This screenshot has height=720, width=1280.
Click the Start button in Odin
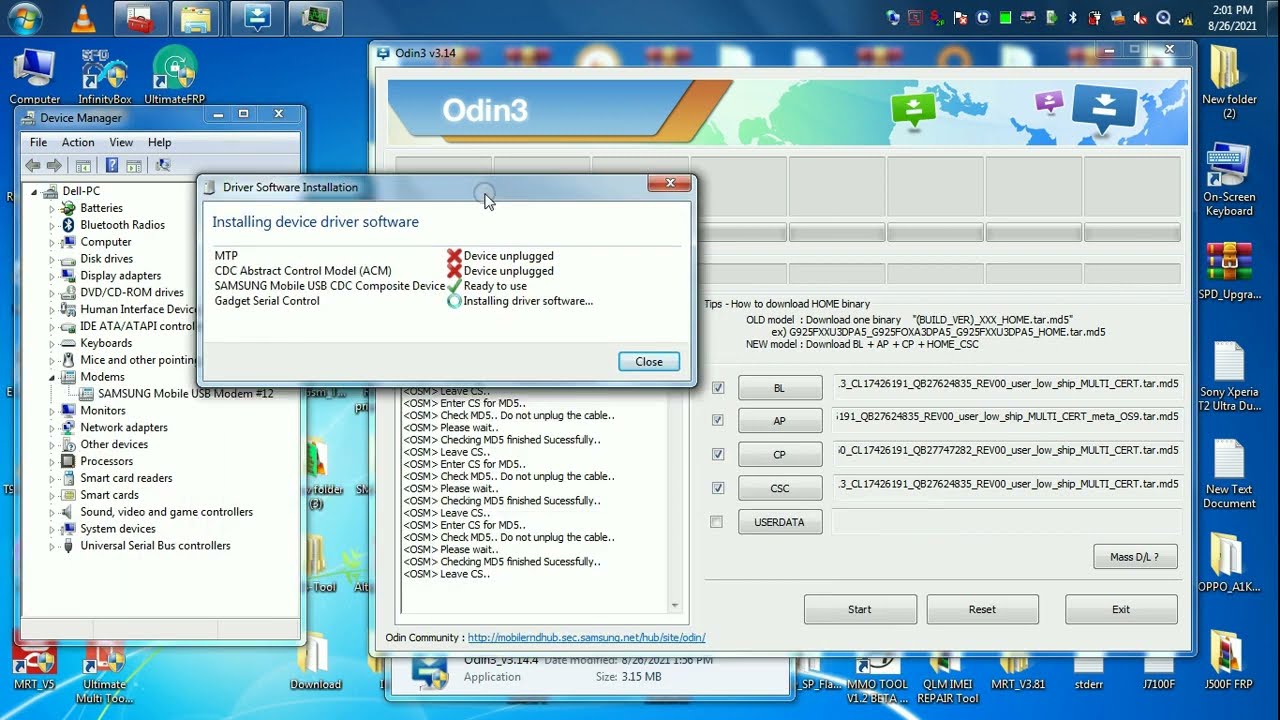[860, 609]
